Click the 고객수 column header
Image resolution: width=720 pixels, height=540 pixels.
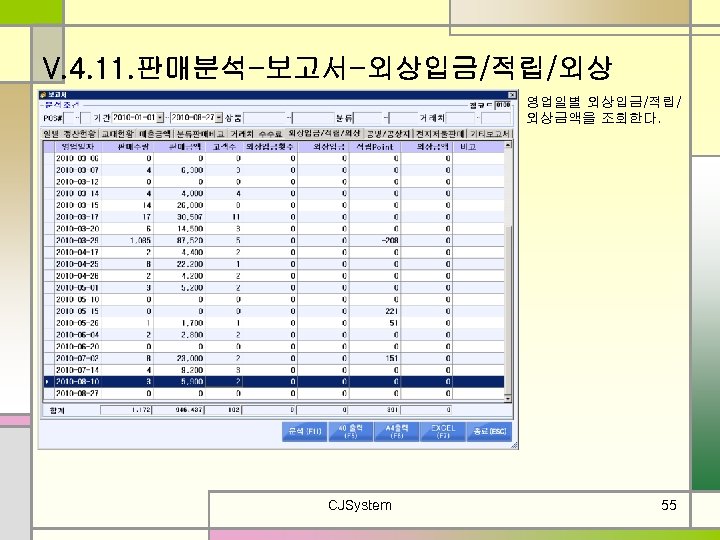pyautogui.click(x=224, y=147)
